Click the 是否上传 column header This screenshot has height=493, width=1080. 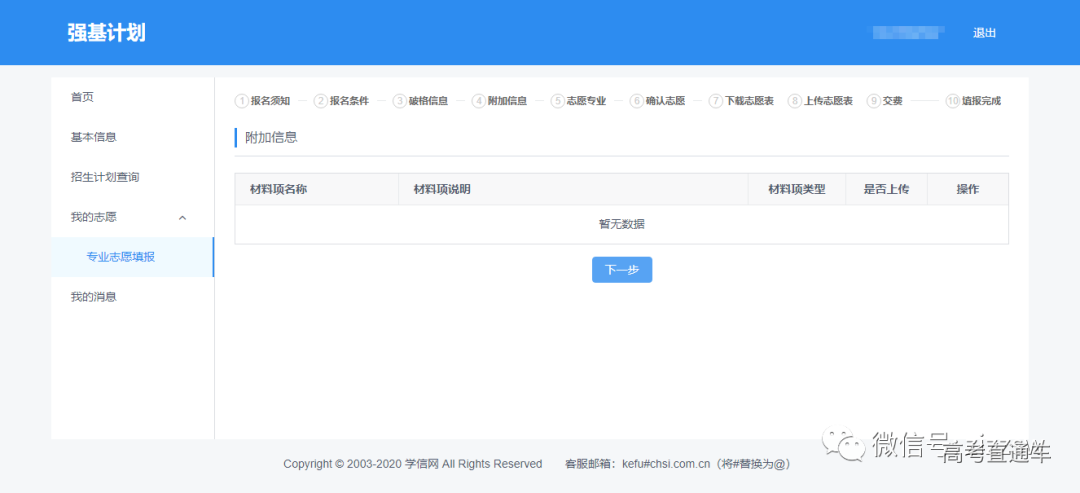click(x=886, y=189)
